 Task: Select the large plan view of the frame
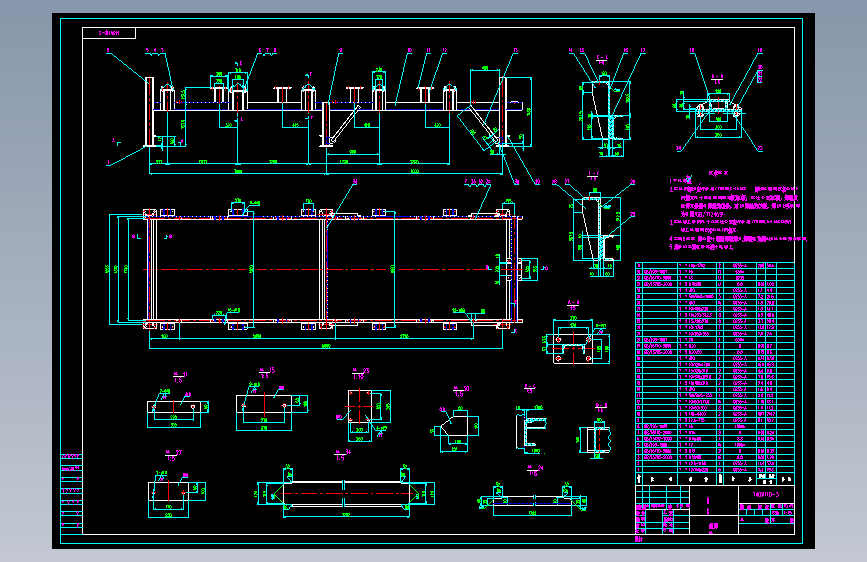326,269
